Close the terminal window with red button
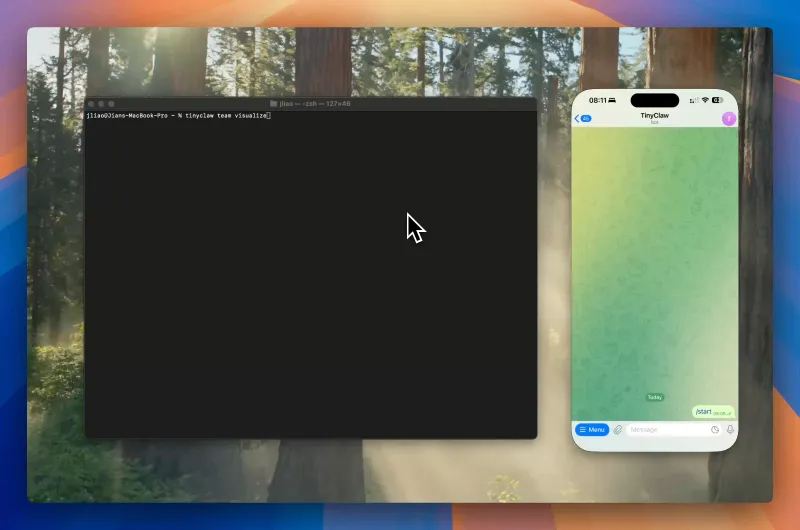 tap(92, 104)
